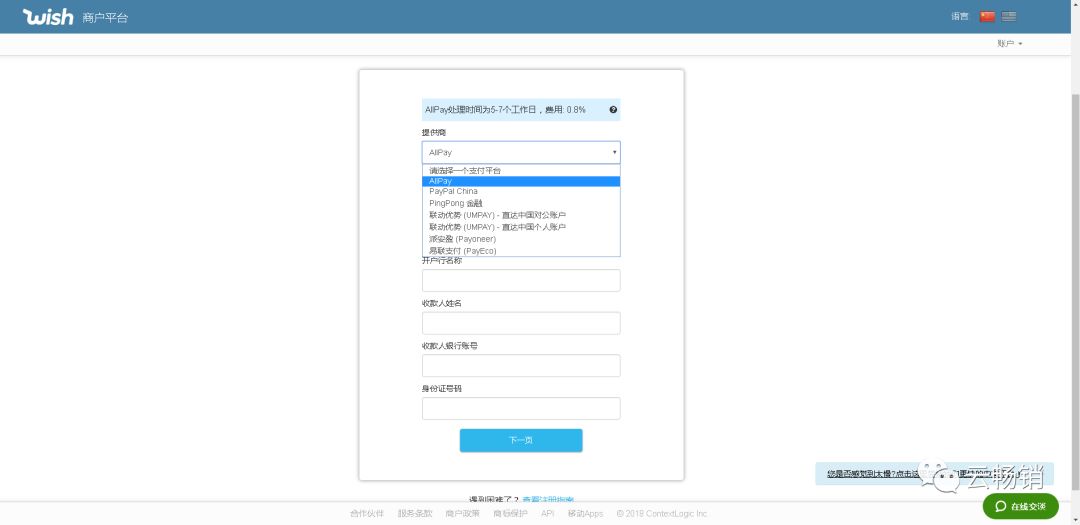Focus the 身份证号码 input field
Viewport: 1080px width, 525px height.
click(x=521, y=409)
